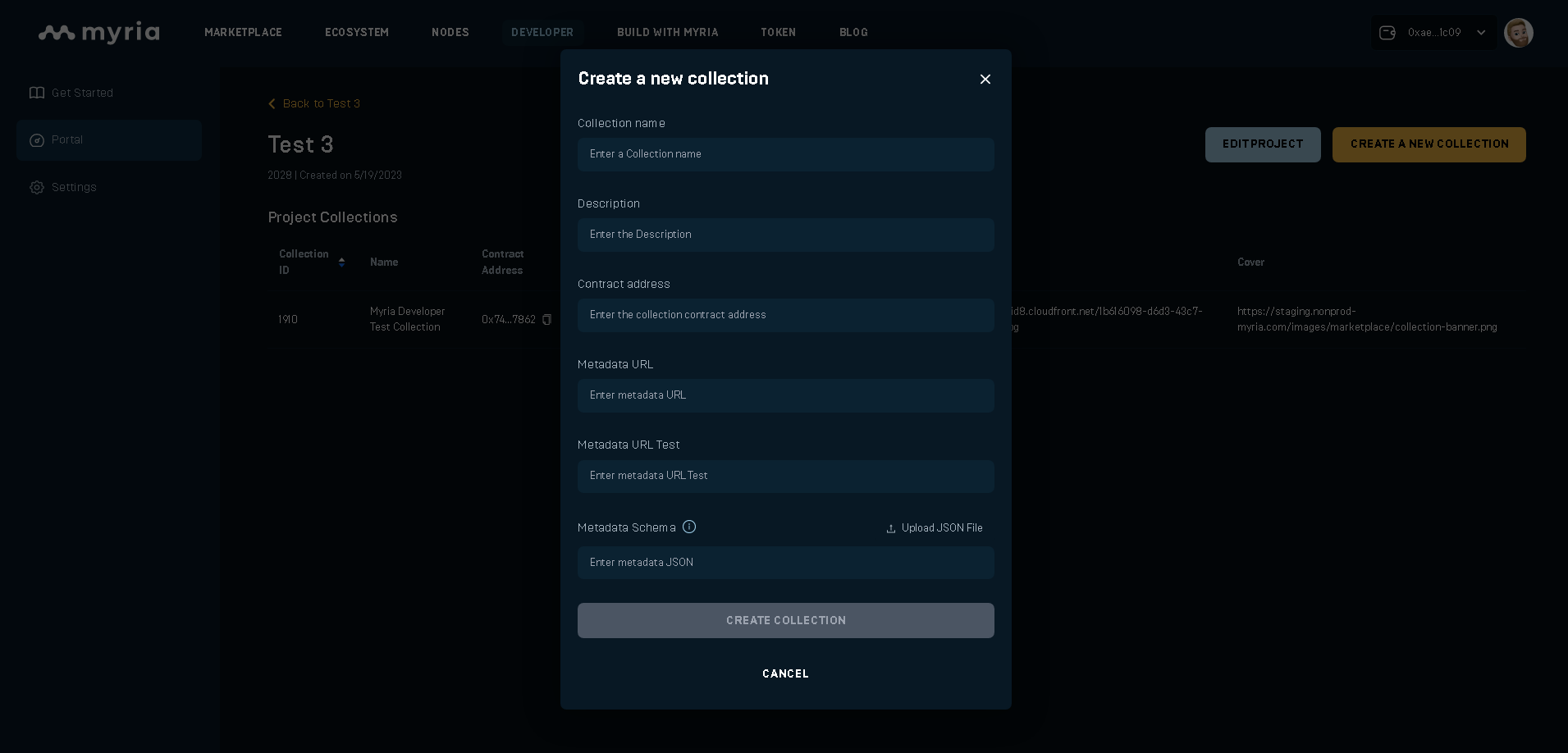Click the Metadata Schema info icon
The height and width of the screenshot is (753, 1568).
click(x=689, y=527)
